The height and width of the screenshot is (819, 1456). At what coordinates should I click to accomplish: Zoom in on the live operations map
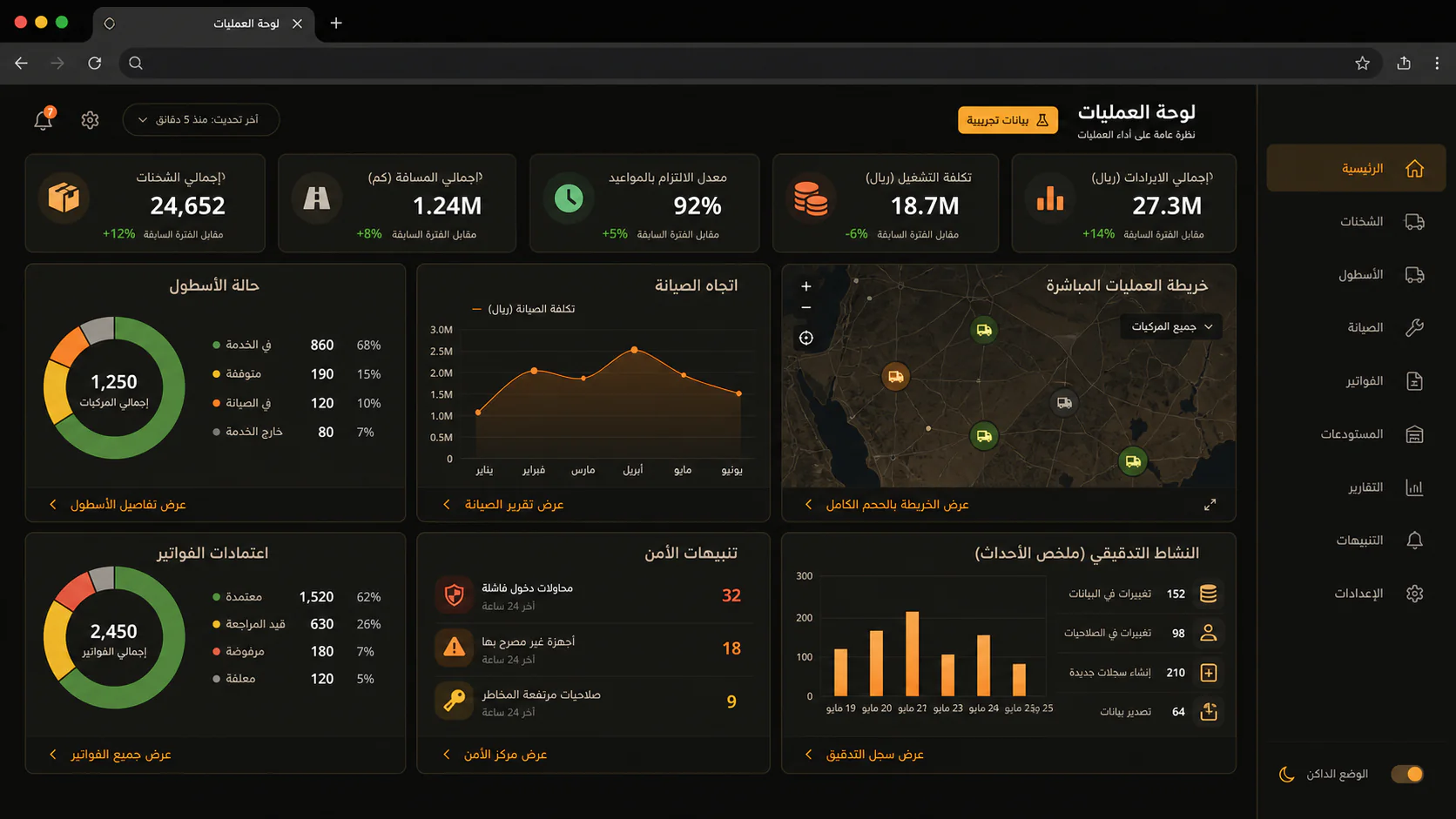pos(806,286)
